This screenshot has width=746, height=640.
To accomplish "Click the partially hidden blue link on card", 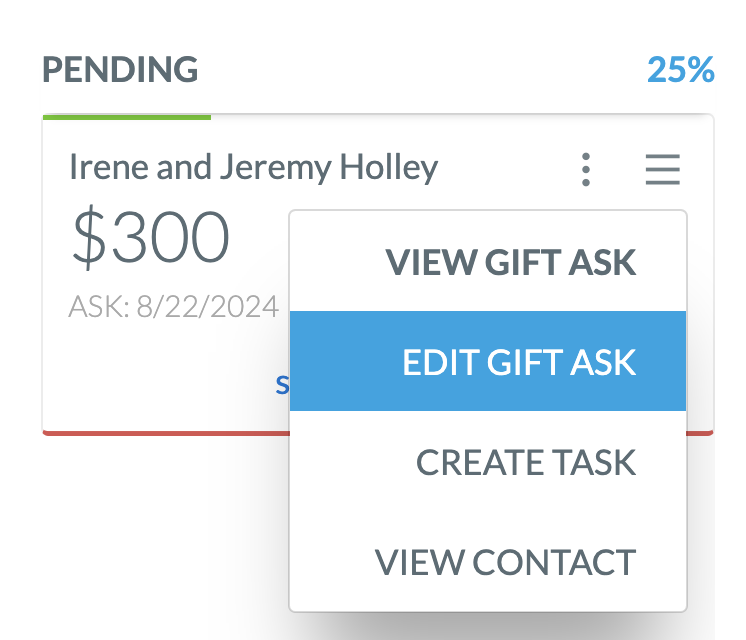I will (x=282, y=384).
